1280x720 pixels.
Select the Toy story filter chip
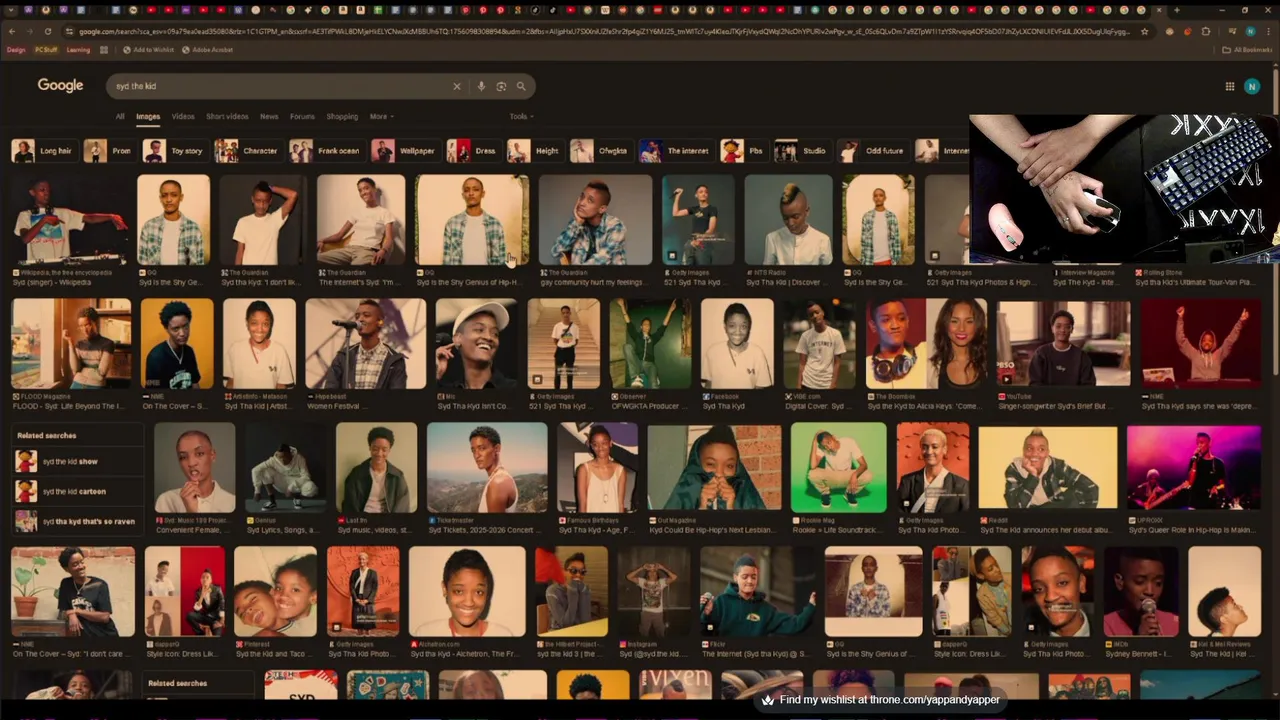[x=174, y=151]
